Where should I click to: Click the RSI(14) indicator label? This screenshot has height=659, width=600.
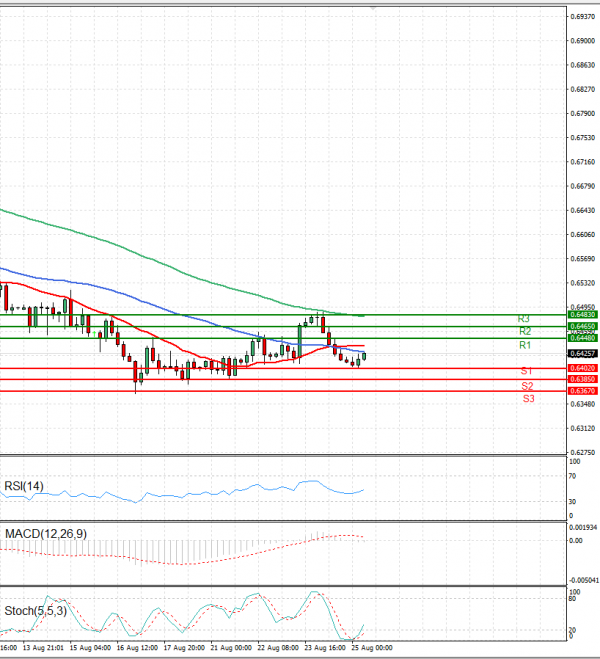click(x=24, y=486)
